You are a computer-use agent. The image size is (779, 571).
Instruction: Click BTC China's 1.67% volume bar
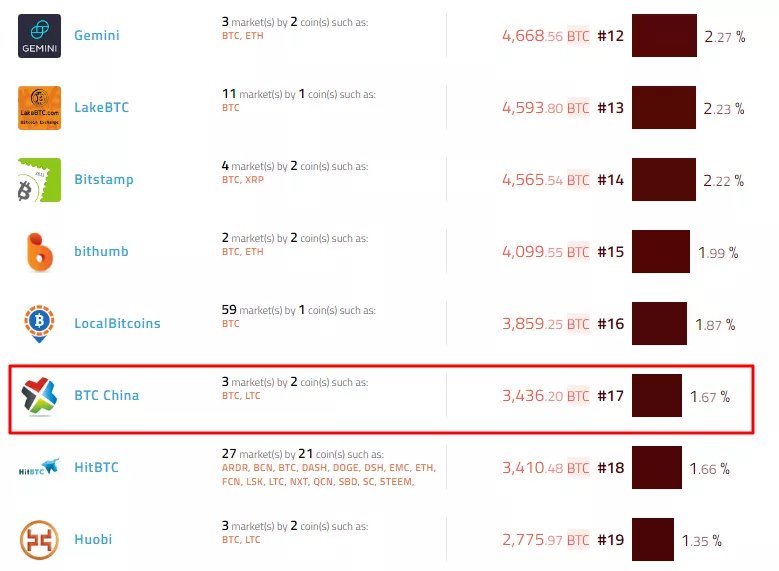pos(657,396)
